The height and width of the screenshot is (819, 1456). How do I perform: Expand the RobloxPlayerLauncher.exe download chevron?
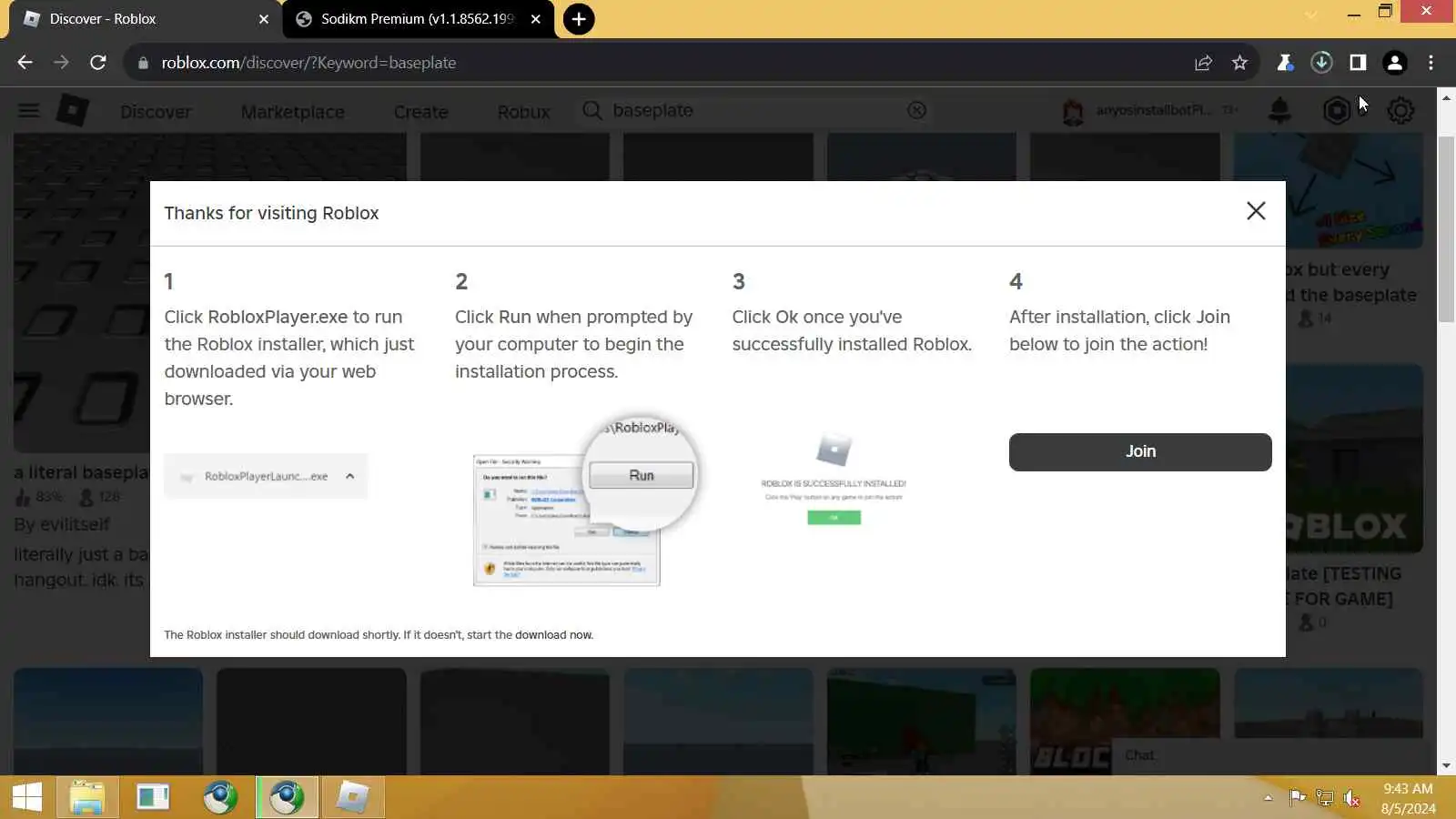click(x=350, y=476)
